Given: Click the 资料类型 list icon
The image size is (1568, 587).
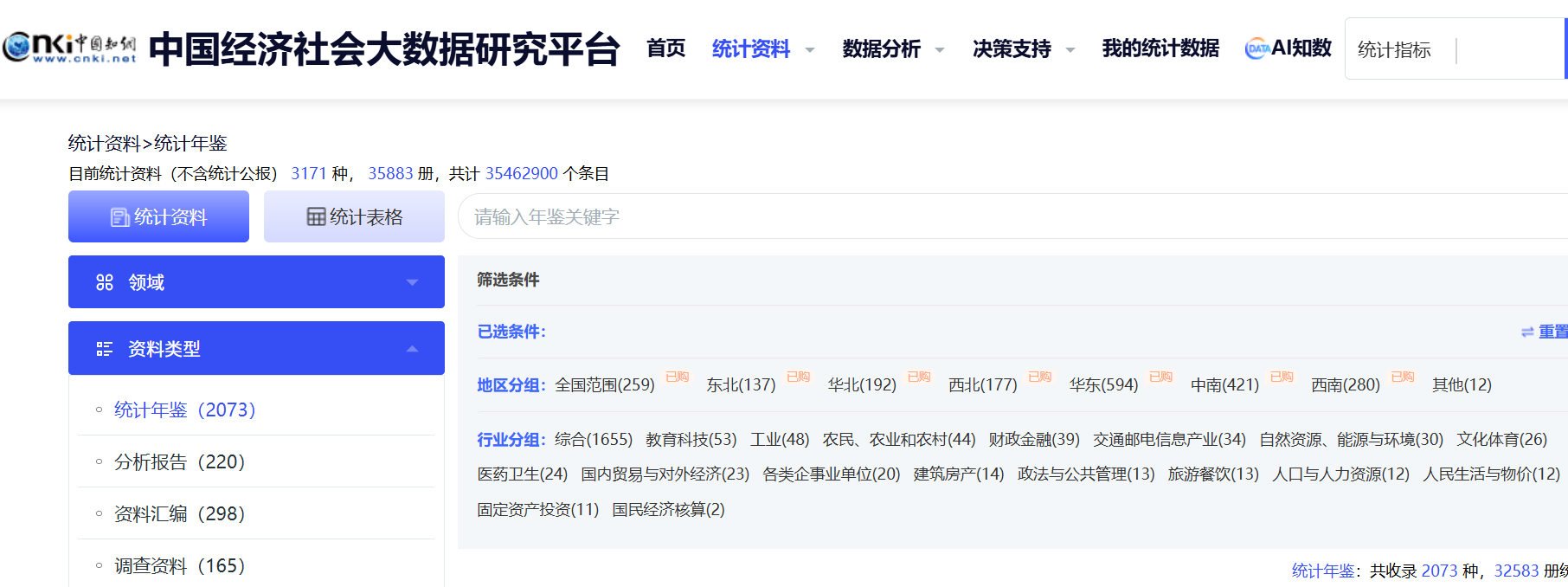Looking at the screenshot, I should click(x=105, y=349).
